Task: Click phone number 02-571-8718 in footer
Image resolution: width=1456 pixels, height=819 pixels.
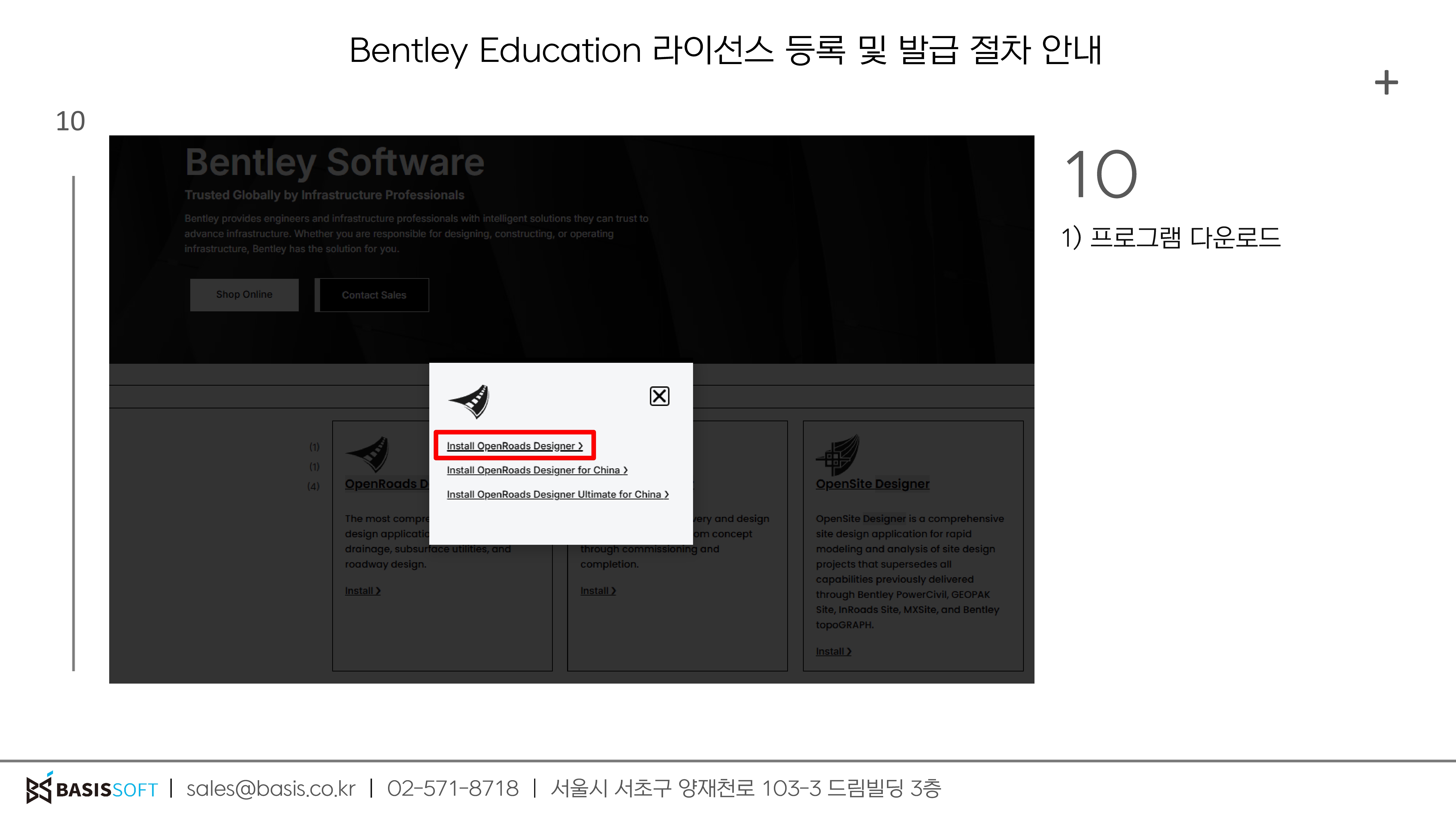Action: 453,788
